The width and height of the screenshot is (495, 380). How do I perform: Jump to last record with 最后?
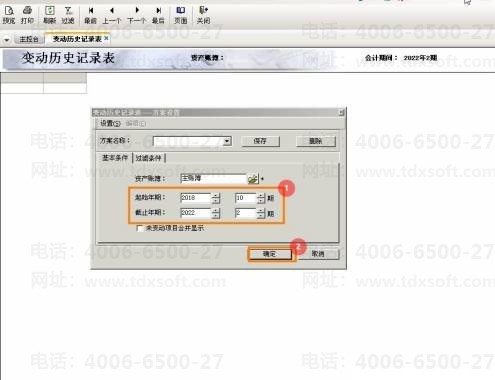[x=158, y=15]
